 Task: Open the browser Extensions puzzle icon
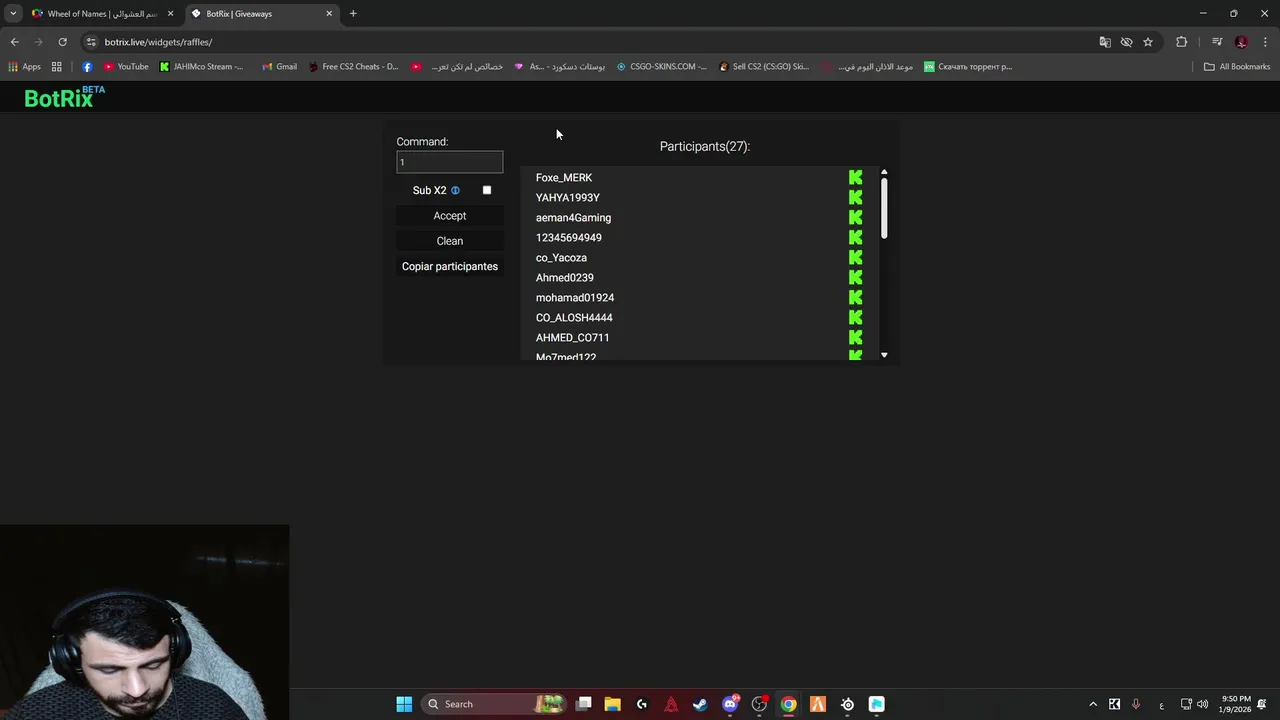pyautogui.click(x=1182, y=42)
